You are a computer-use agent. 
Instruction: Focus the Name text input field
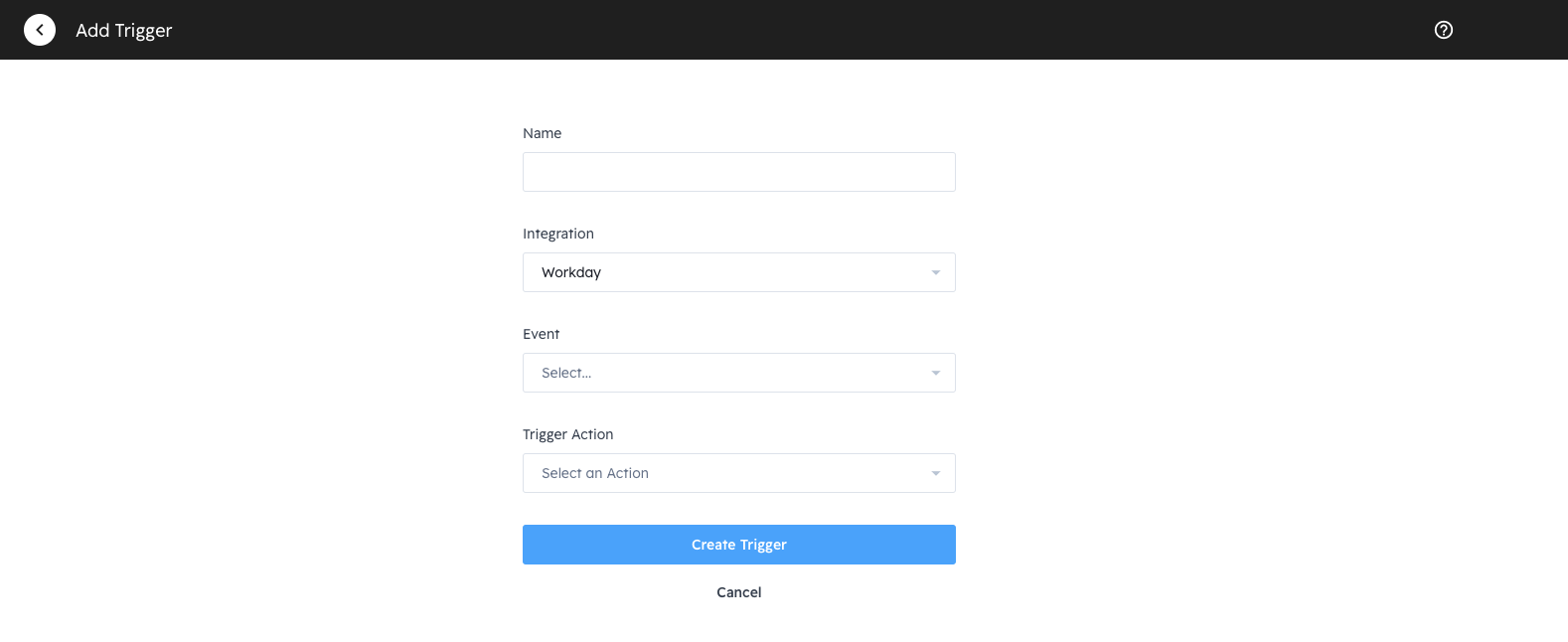coord(738,172)
